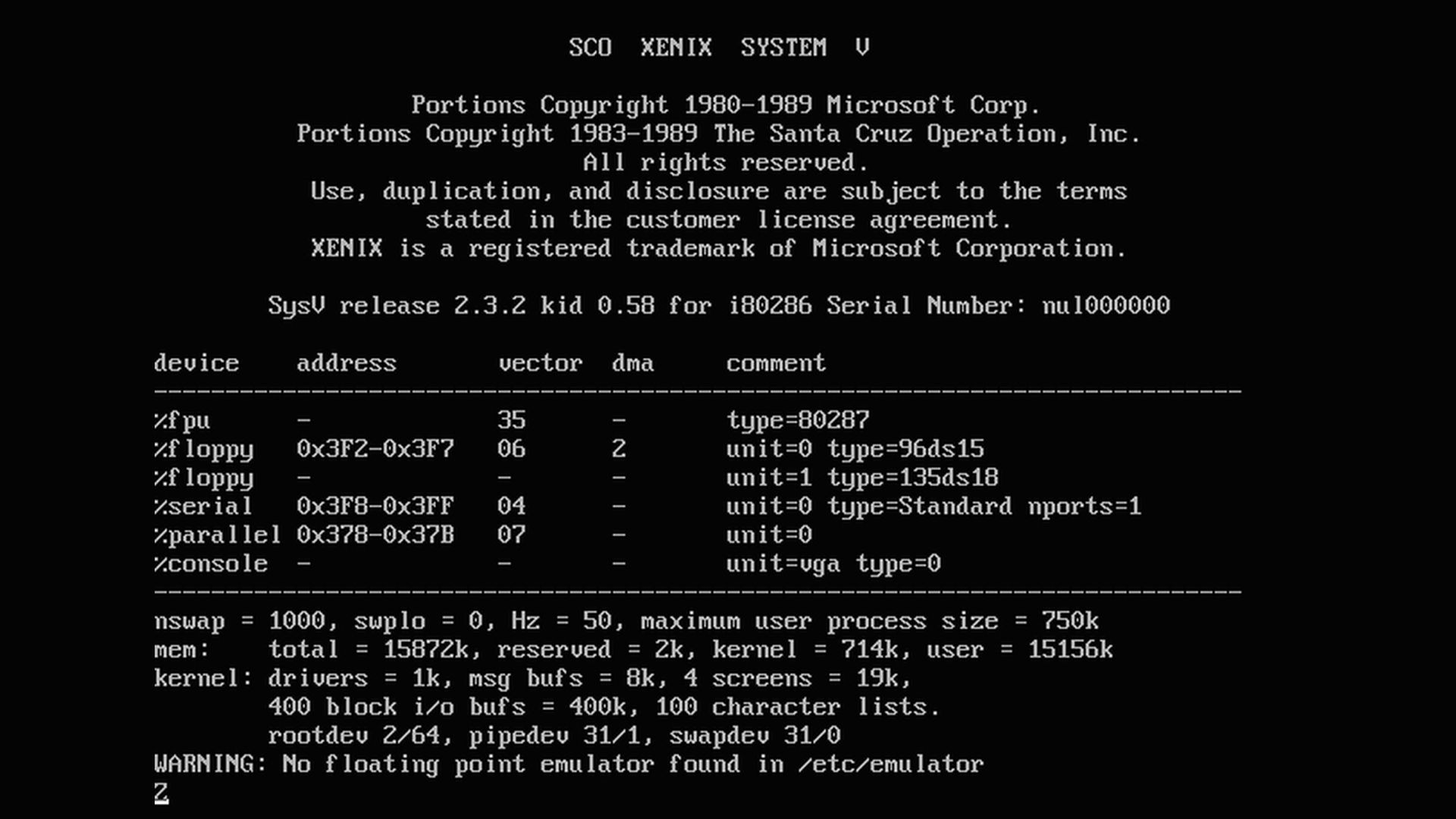Click the dma column header

pos(633,363)
